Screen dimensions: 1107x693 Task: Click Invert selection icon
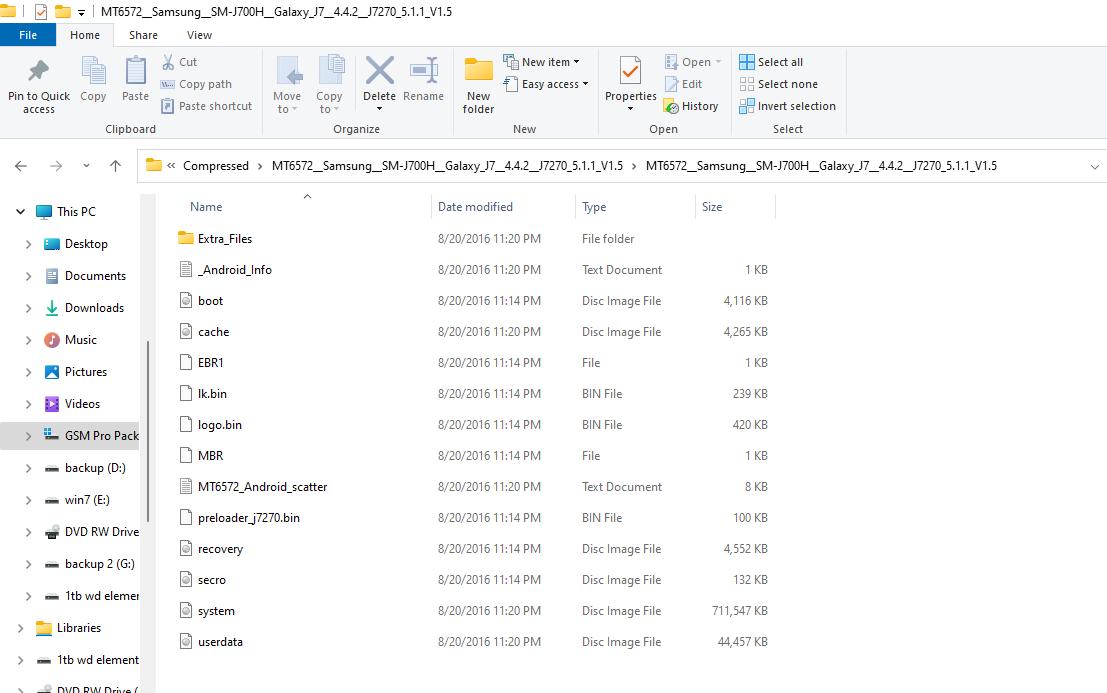click(x=747, y=106)
